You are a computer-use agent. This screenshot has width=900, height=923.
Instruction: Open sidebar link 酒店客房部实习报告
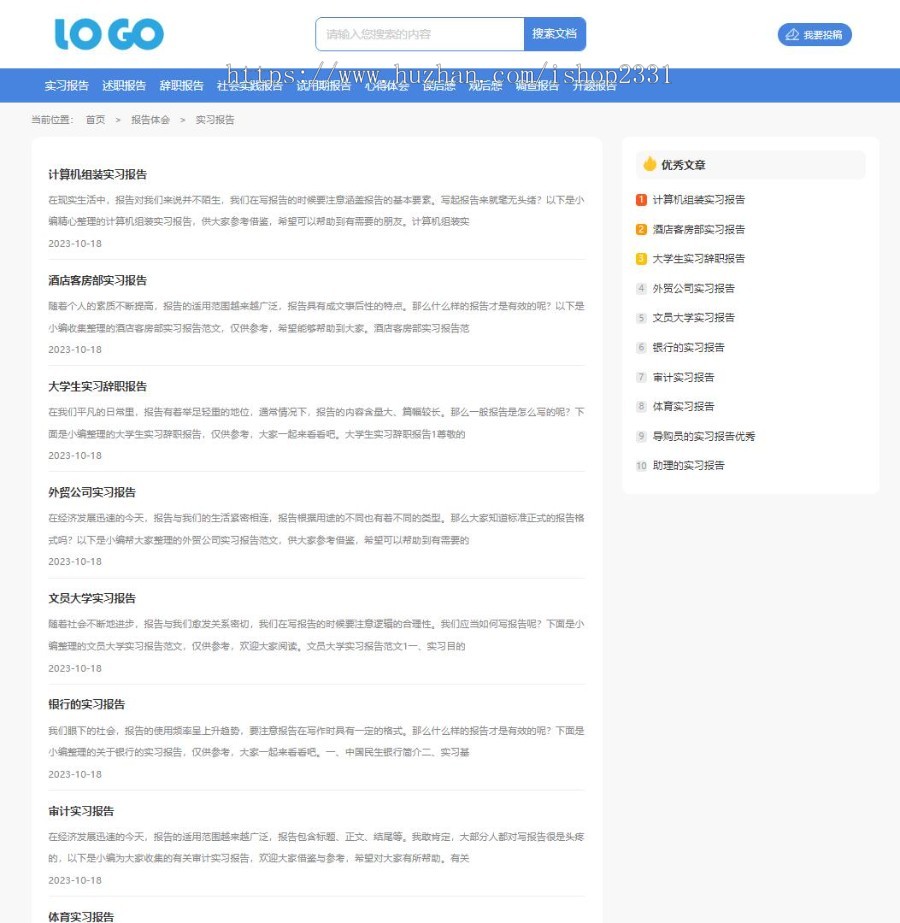(x=699, y=230)
